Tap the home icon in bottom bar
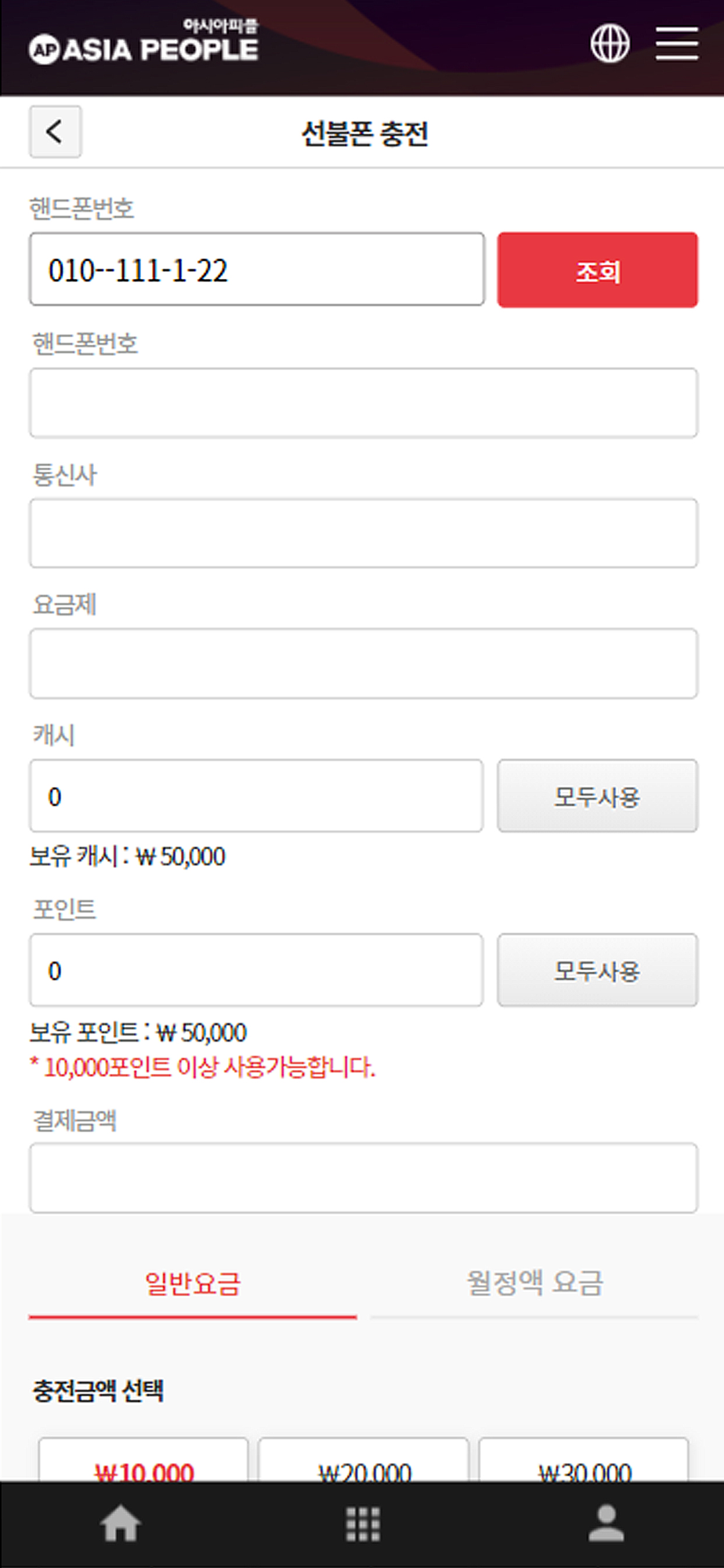Screen dimensions: 724x1568 (121, 1524)
